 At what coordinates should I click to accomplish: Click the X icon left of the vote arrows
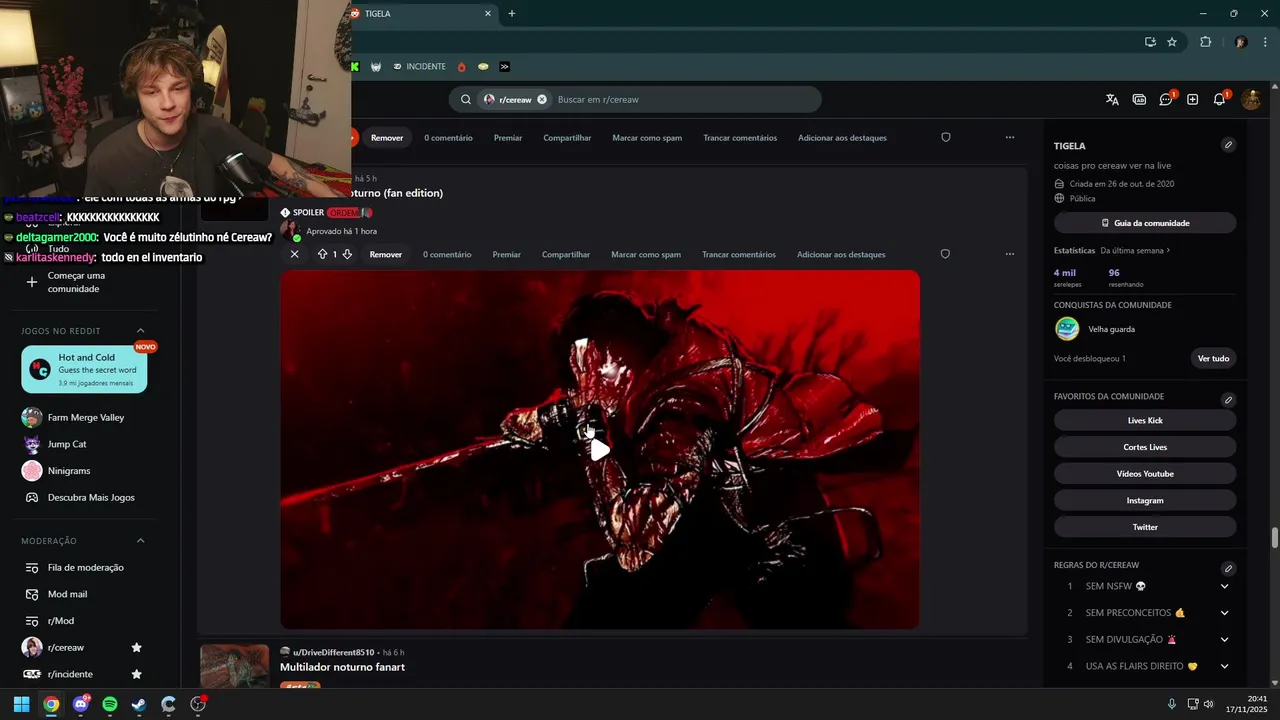294,254
